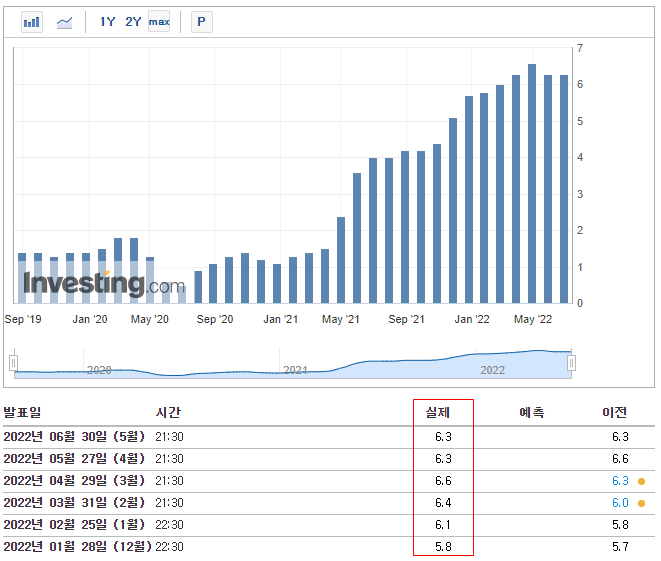Click actual value 6.1 for 02월 25일
661x561 pixels.
click(443, 525)
